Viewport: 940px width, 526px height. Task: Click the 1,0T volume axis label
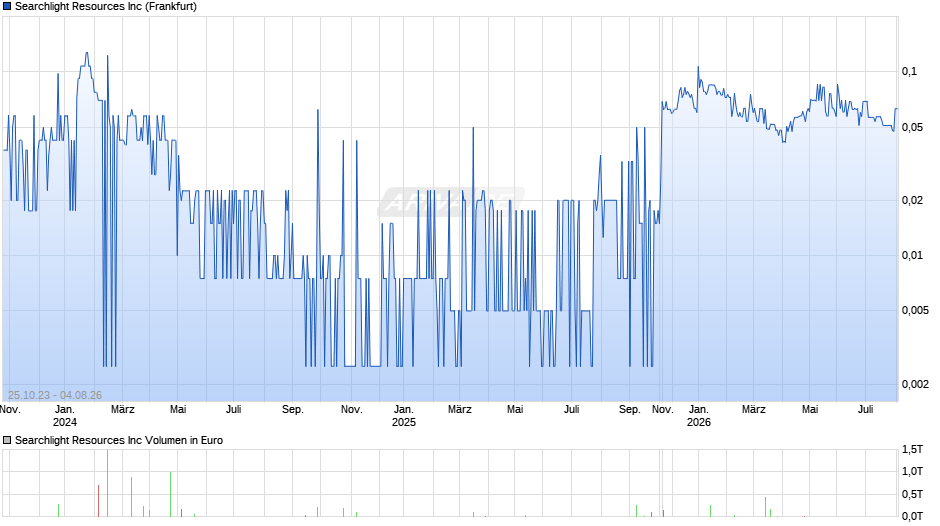[x=912, y=471]
